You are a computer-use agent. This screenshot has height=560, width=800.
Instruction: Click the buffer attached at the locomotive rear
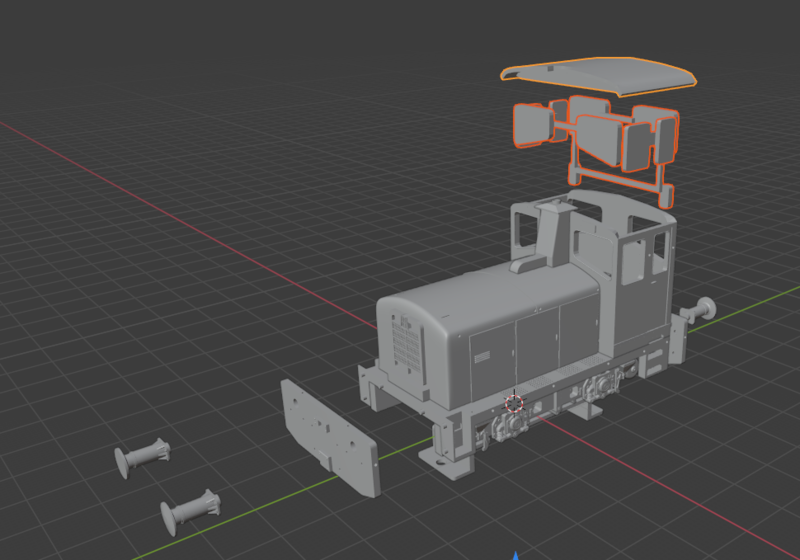pyautogui.click(x=701, y=309)
